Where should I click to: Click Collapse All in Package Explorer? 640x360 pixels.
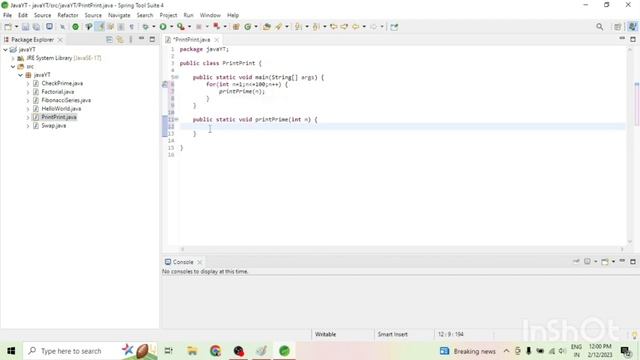click(109, 40)
